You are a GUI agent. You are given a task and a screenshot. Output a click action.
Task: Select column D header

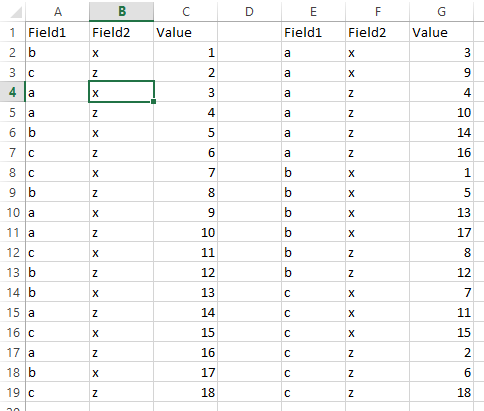[249, 11]
